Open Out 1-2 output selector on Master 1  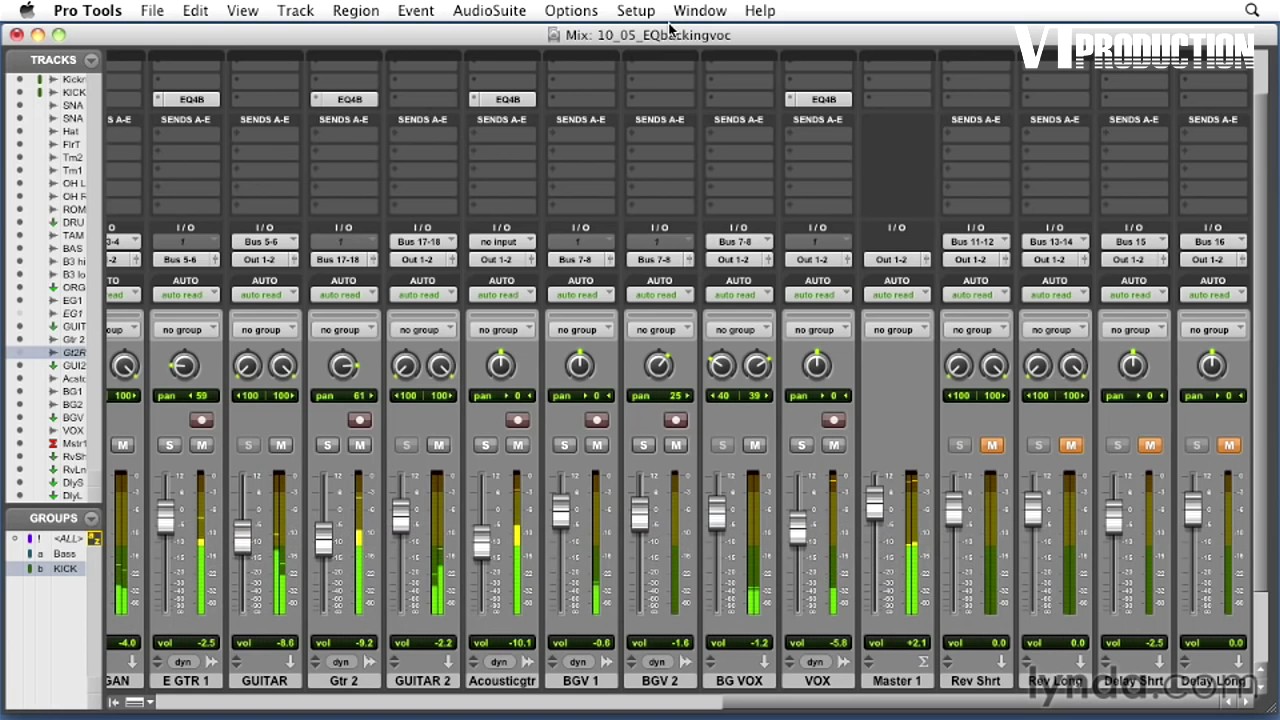pos(897,260)
